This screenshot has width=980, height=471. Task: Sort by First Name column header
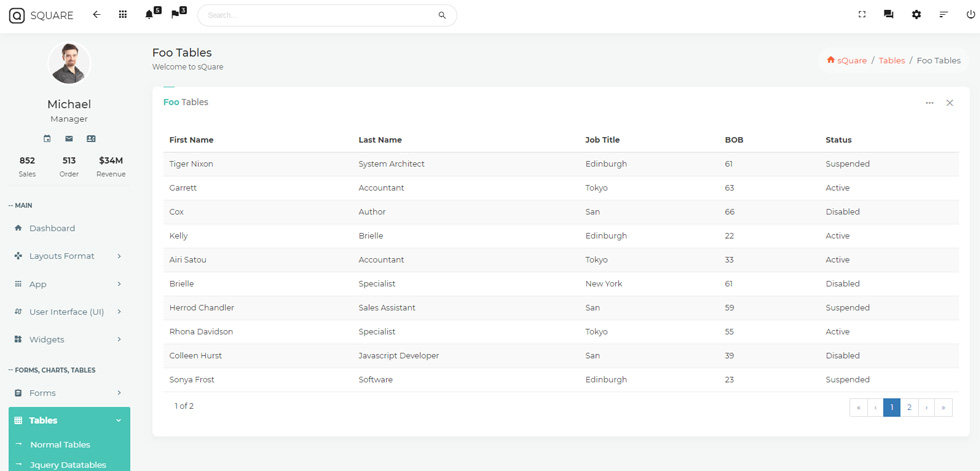[x=191, y=140]
